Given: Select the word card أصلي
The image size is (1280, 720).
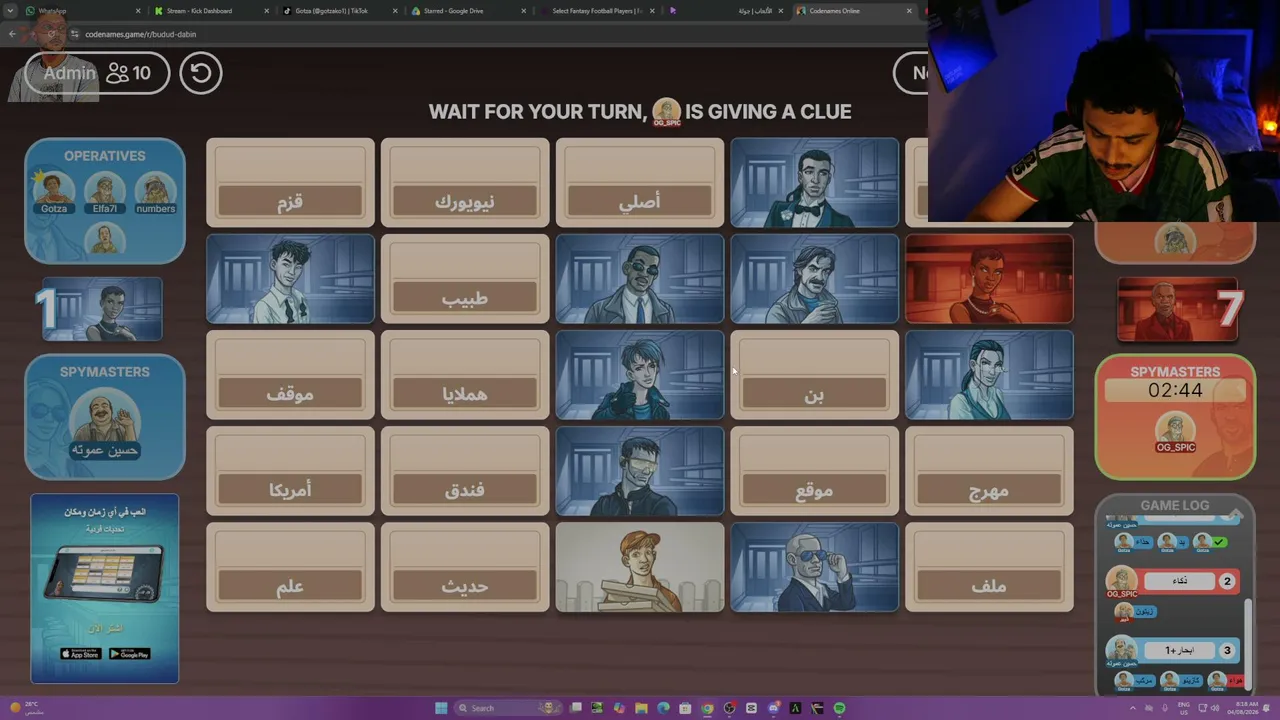Looking at the screenshot, I should 640,183.
